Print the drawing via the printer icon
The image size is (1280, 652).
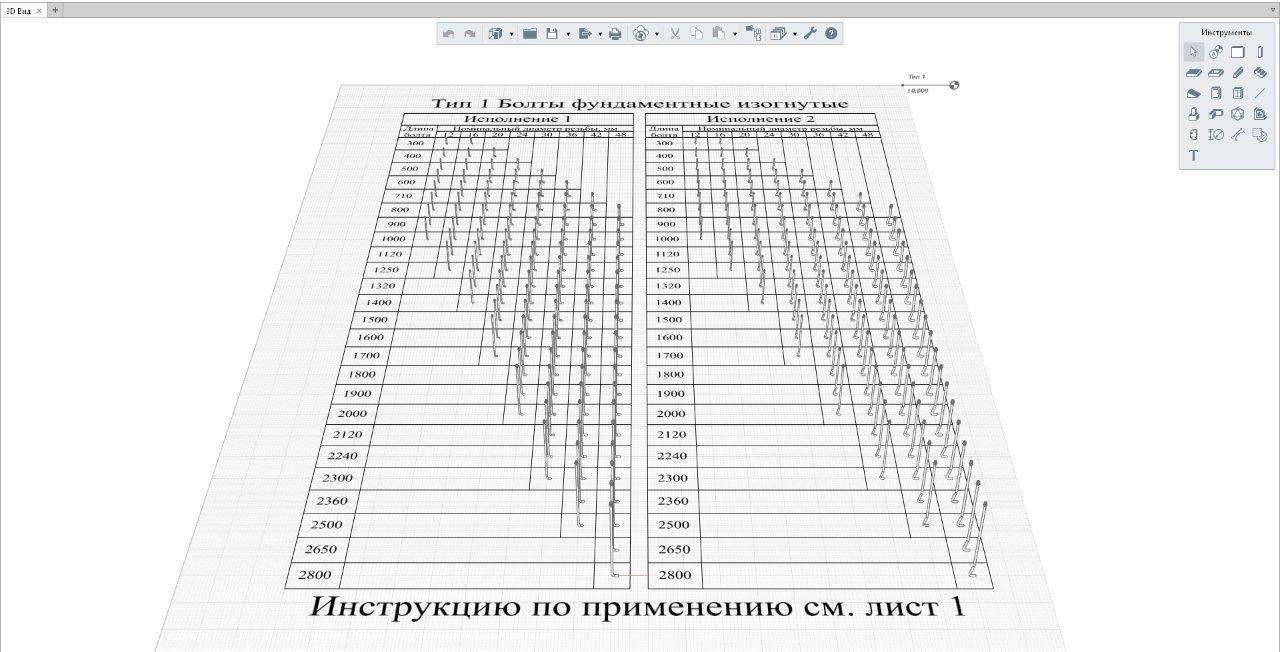(x=617, y=33)
